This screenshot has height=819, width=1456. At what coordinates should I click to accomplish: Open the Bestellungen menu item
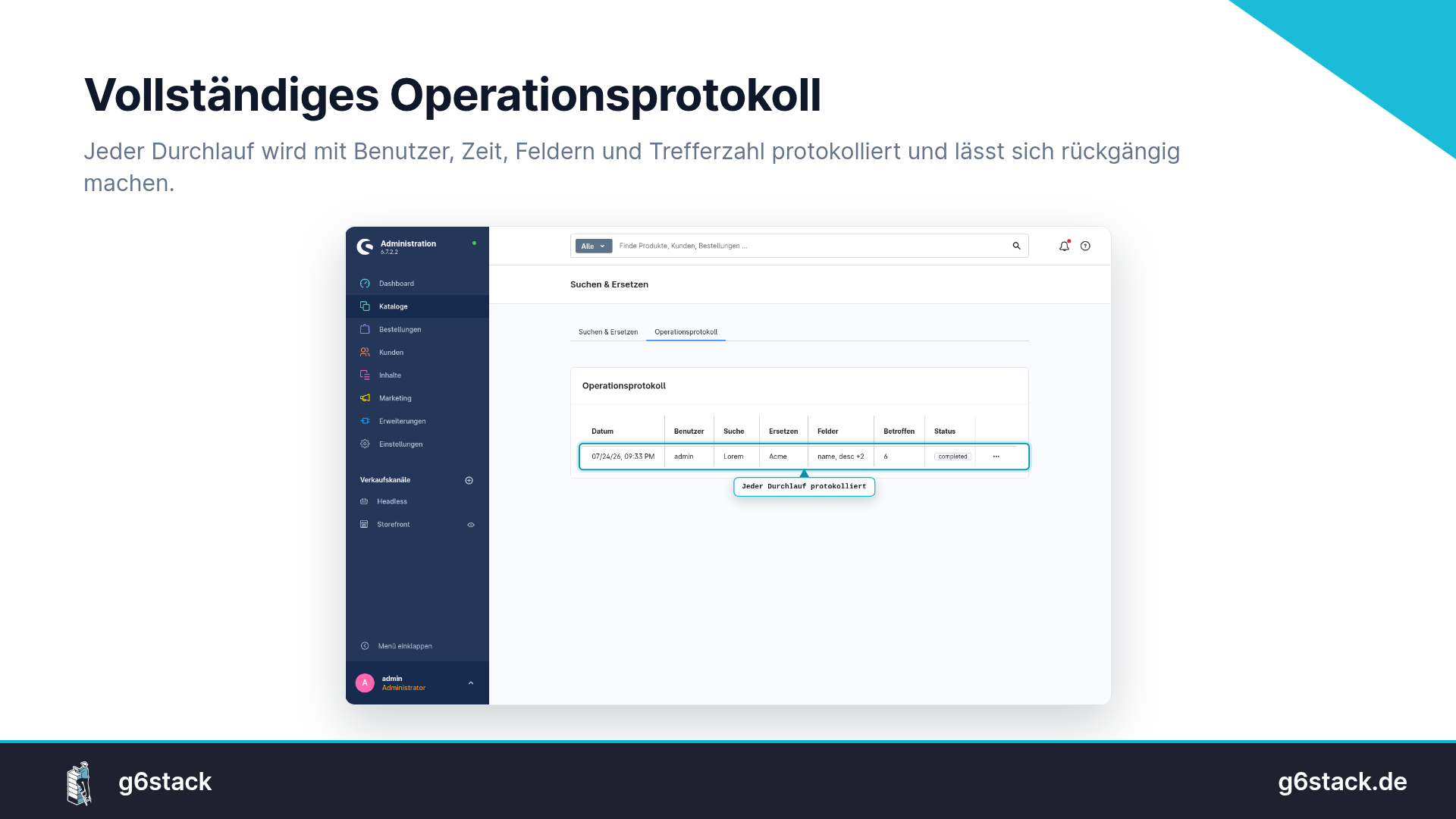tap(417, 329)
